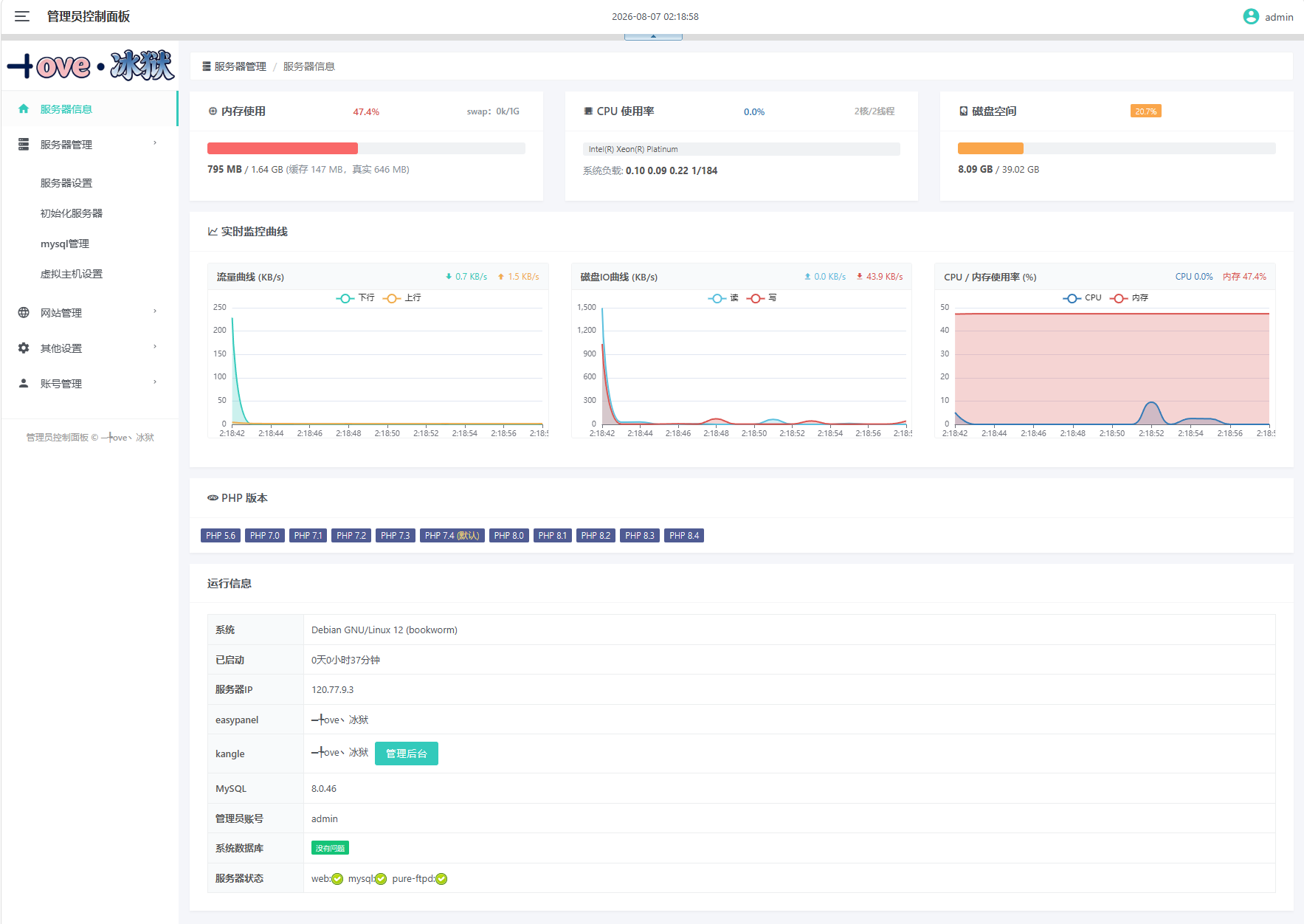Click the memory usage progress bar
Viewport: 1304px width, 924px height.
(366, 148)
